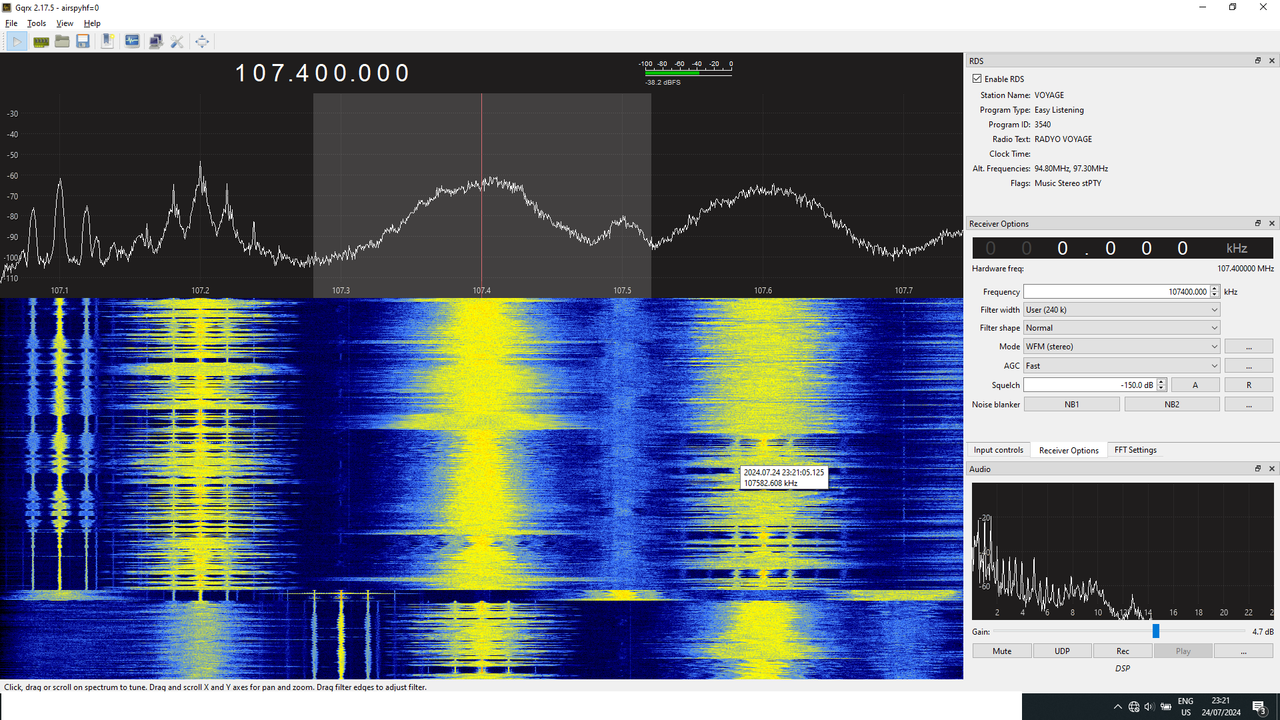Click the remote control computers icon
Screen dimensions: 1280x720
155,41
